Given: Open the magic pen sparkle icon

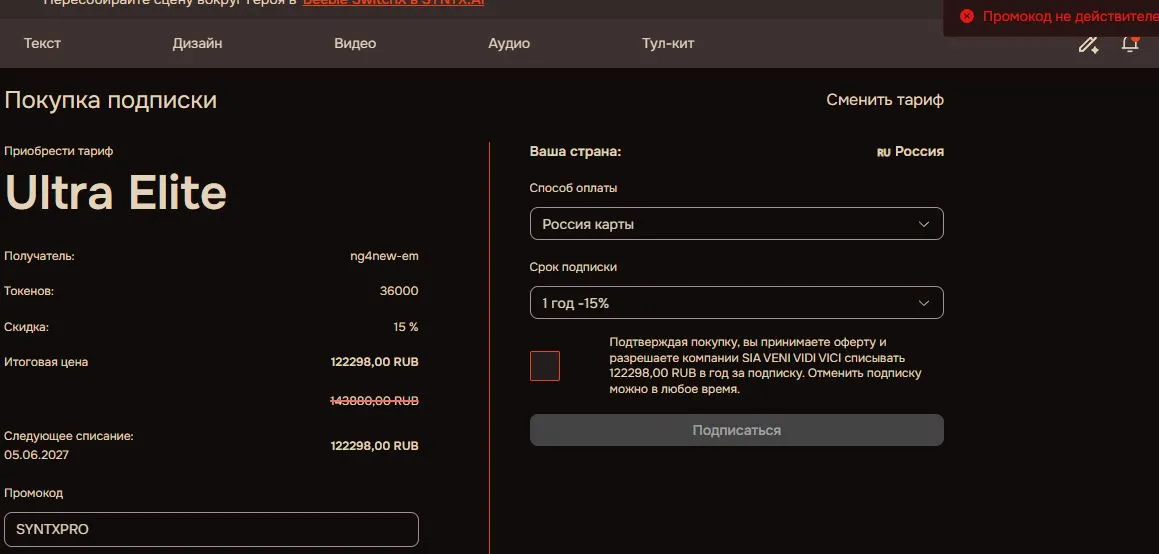Looking at the screenshot, I should (1088, 44).
